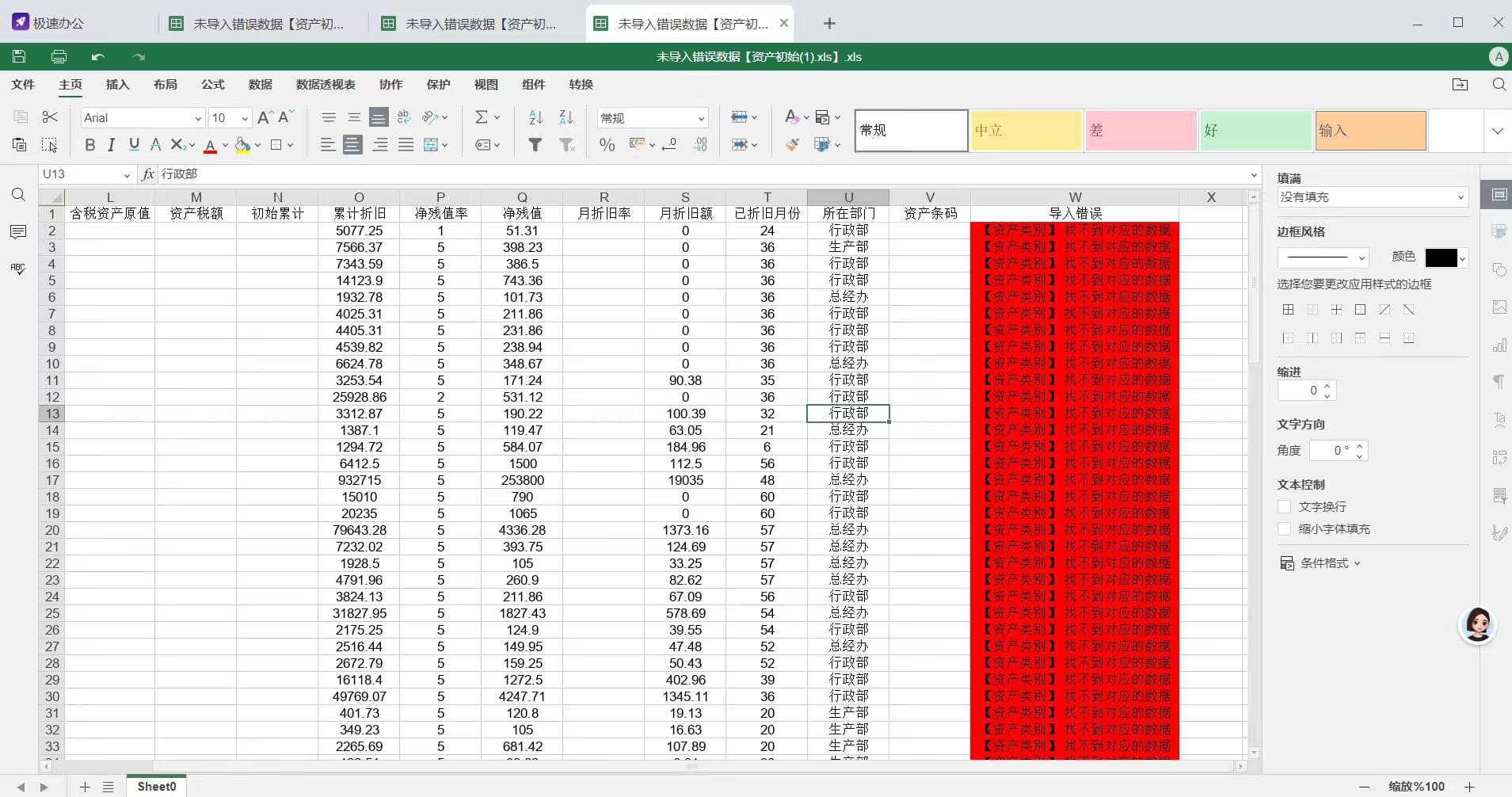
Task: Apply percent number format
Action: (607, 145)
